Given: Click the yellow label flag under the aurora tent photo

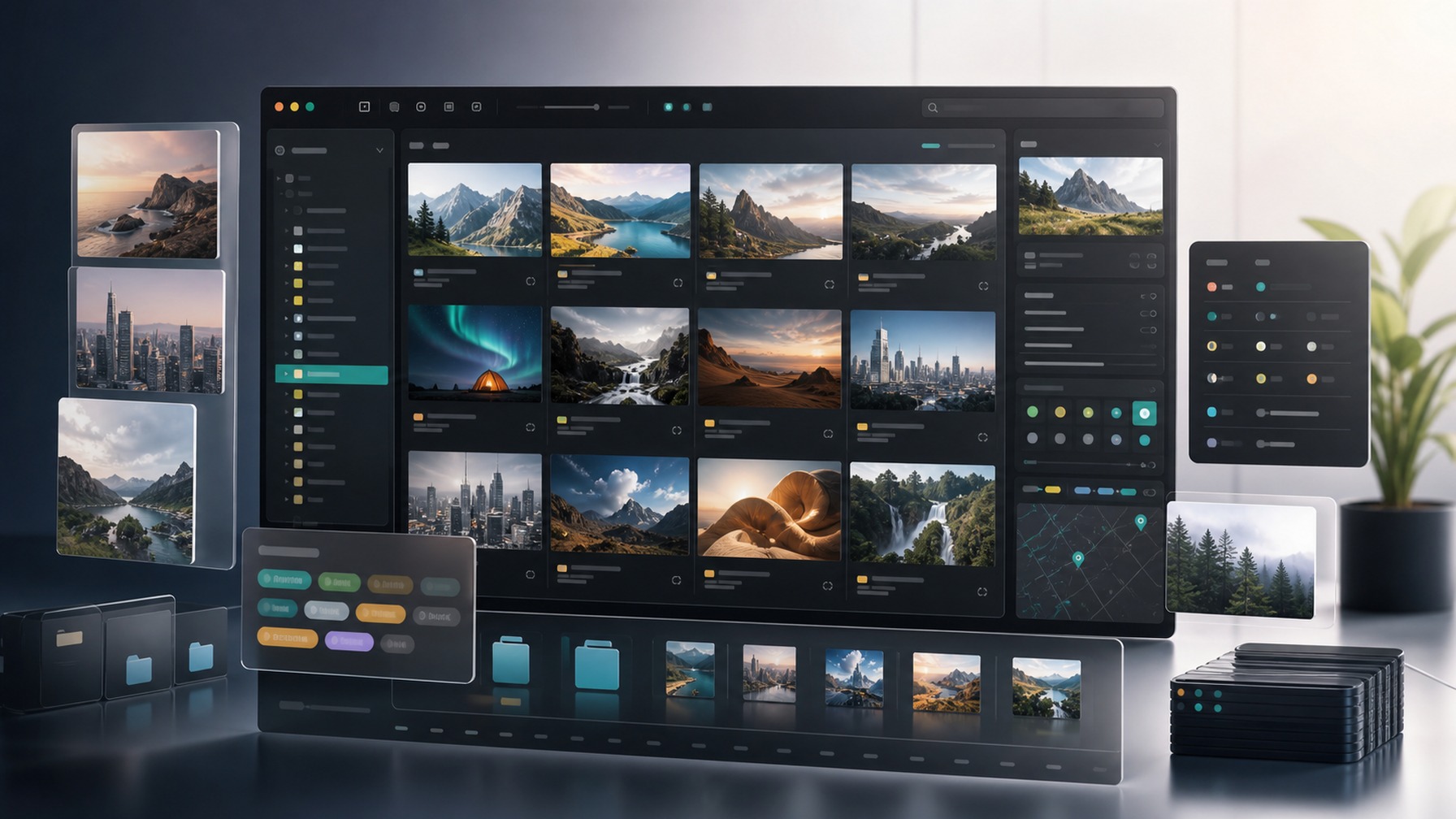Looking at the screenshot, I should pos(418,417).
